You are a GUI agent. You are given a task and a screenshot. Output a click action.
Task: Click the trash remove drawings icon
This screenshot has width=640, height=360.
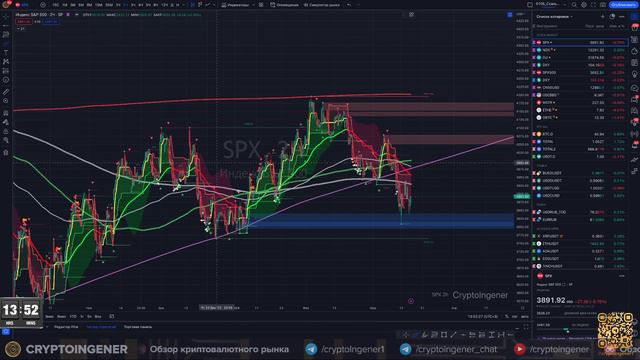tap(6, 153)
